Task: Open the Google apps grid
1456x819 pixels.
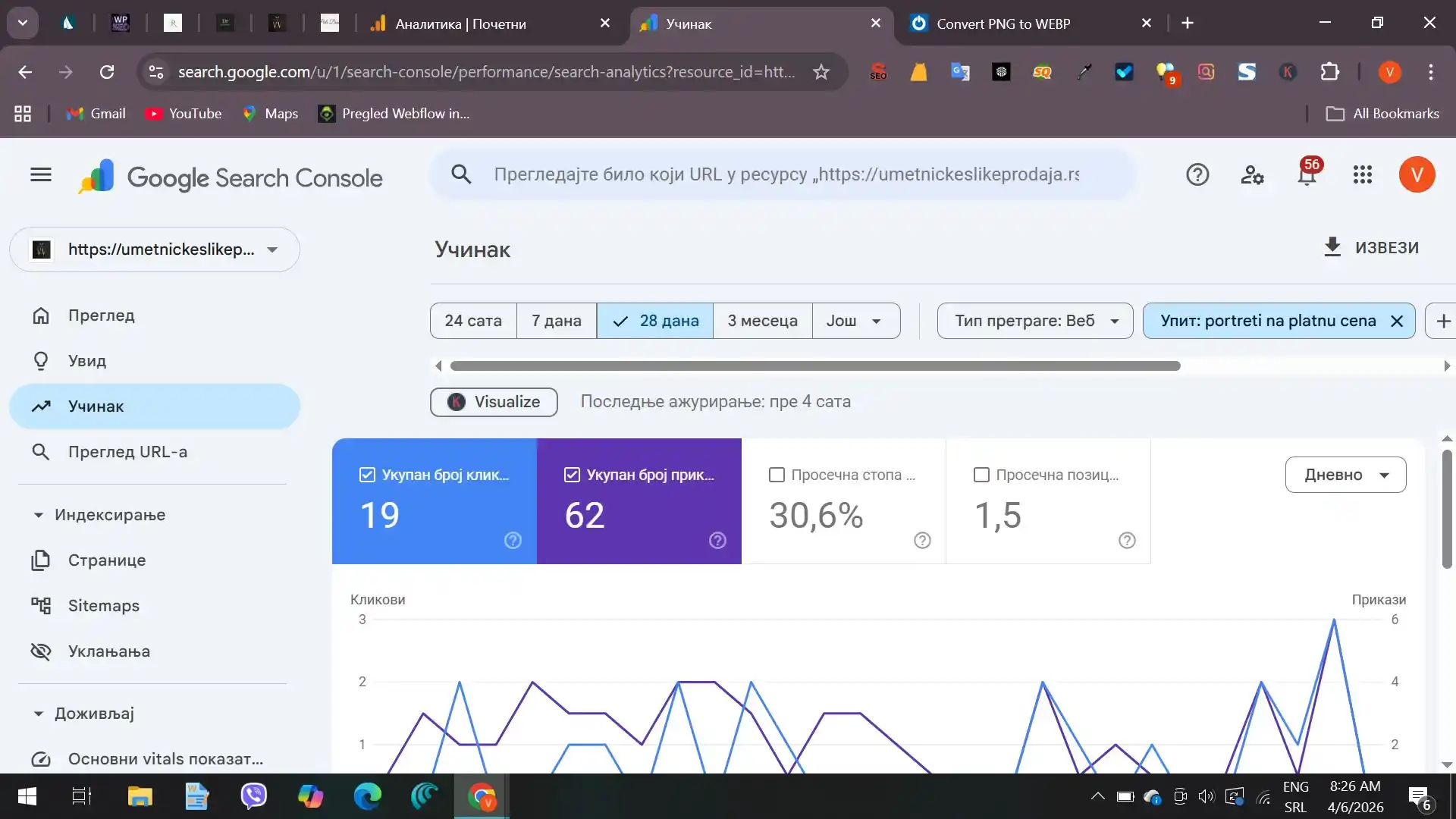Action: pyautogui.click(x=1362, y=175)
